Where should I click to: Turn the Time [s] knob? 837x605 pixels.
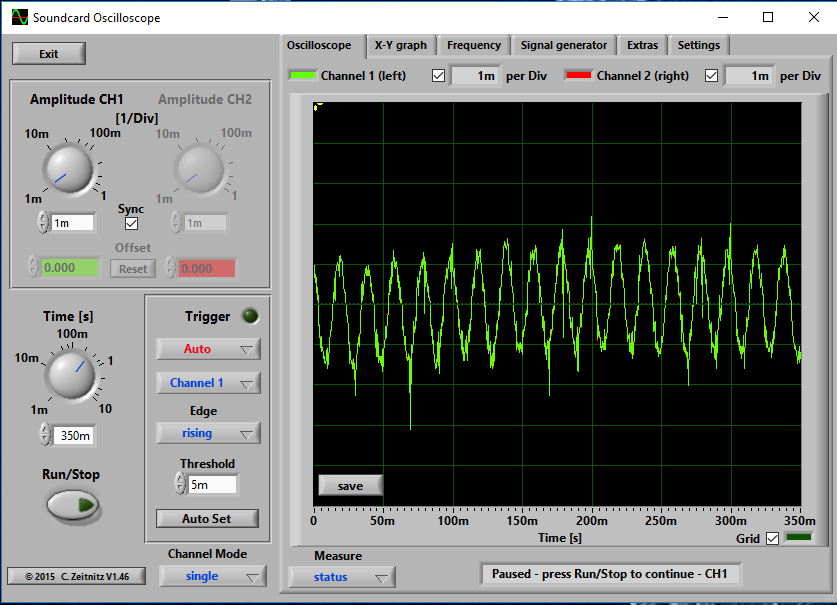[72, 375]
